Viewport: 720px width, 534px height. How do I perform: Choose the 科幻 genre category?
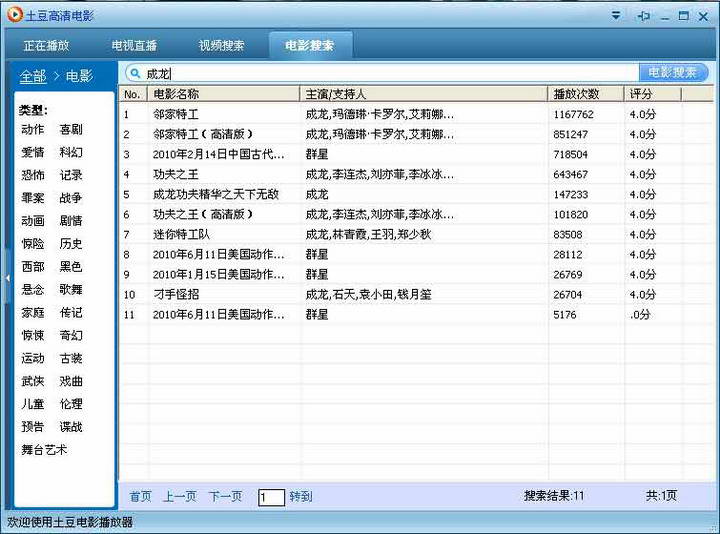point(71,152)
